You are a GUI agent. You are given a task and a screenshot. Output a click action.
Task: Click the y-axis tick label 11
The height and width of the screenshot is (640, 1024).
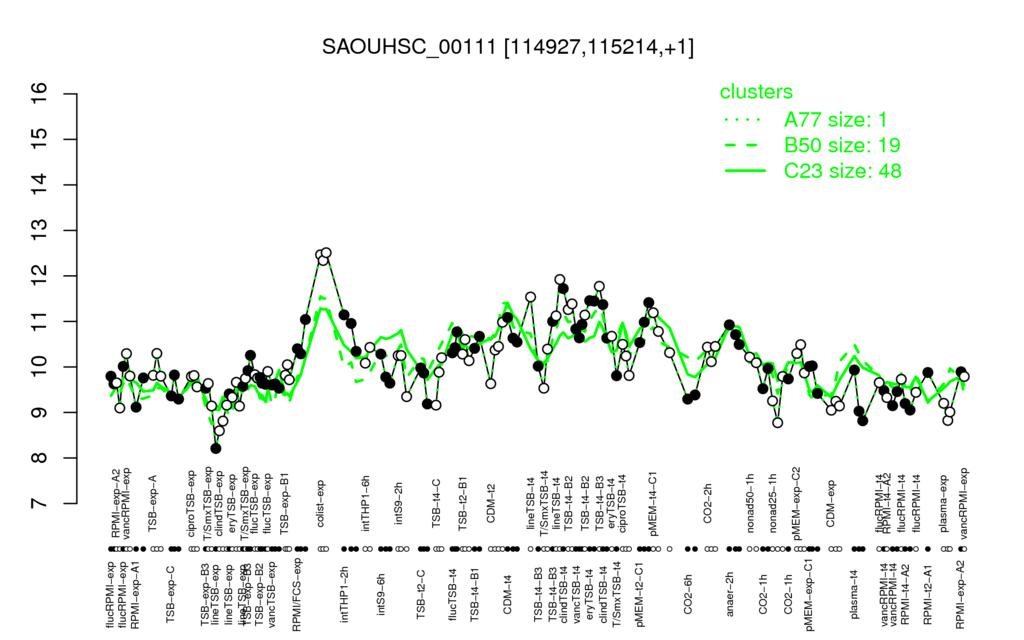[x=39, y=321]
